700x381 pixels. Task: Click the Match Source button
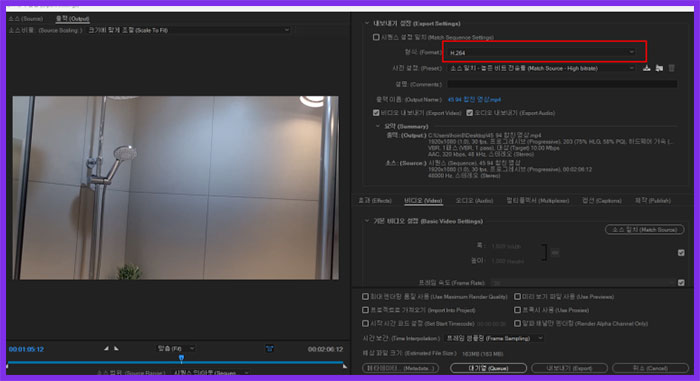tap(644, 230)
